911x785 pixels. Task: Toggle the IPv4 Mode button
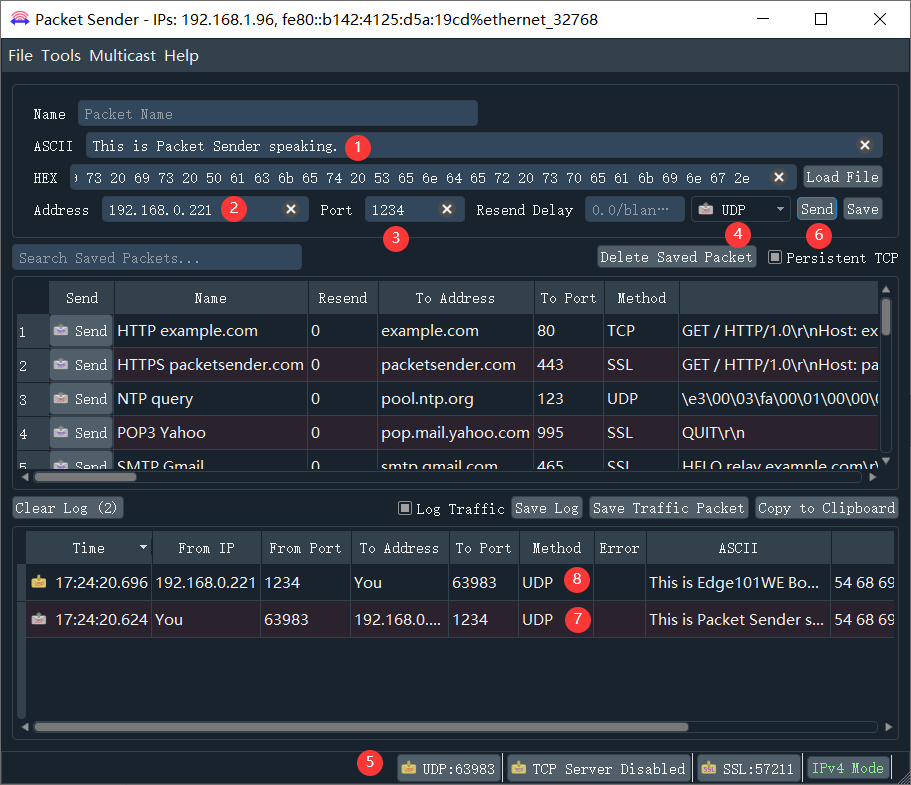click(847, 768)
